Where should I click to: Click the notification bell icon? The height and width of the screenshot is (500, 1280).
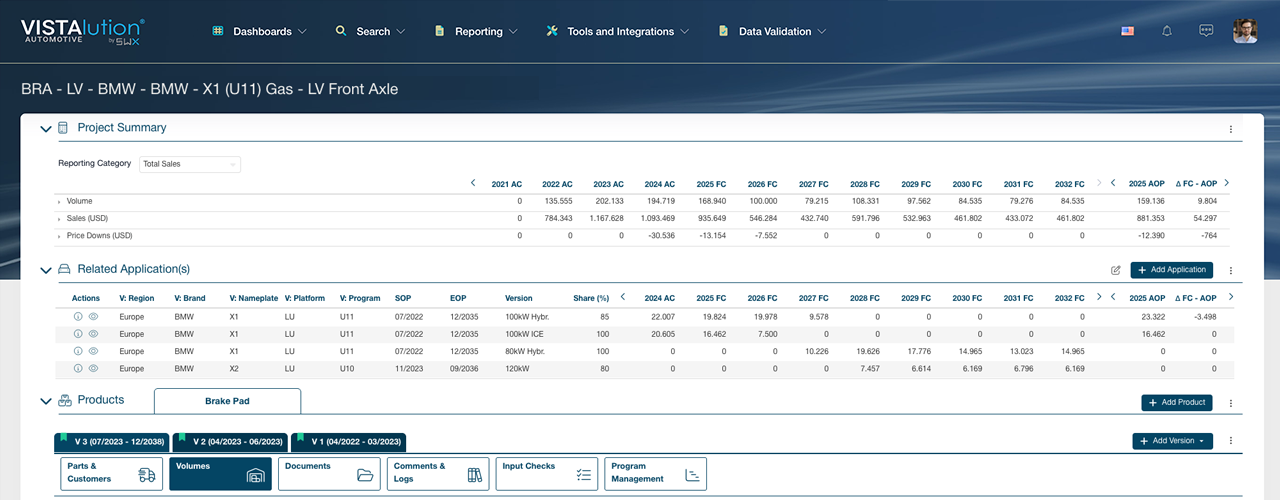[1166, 31]
